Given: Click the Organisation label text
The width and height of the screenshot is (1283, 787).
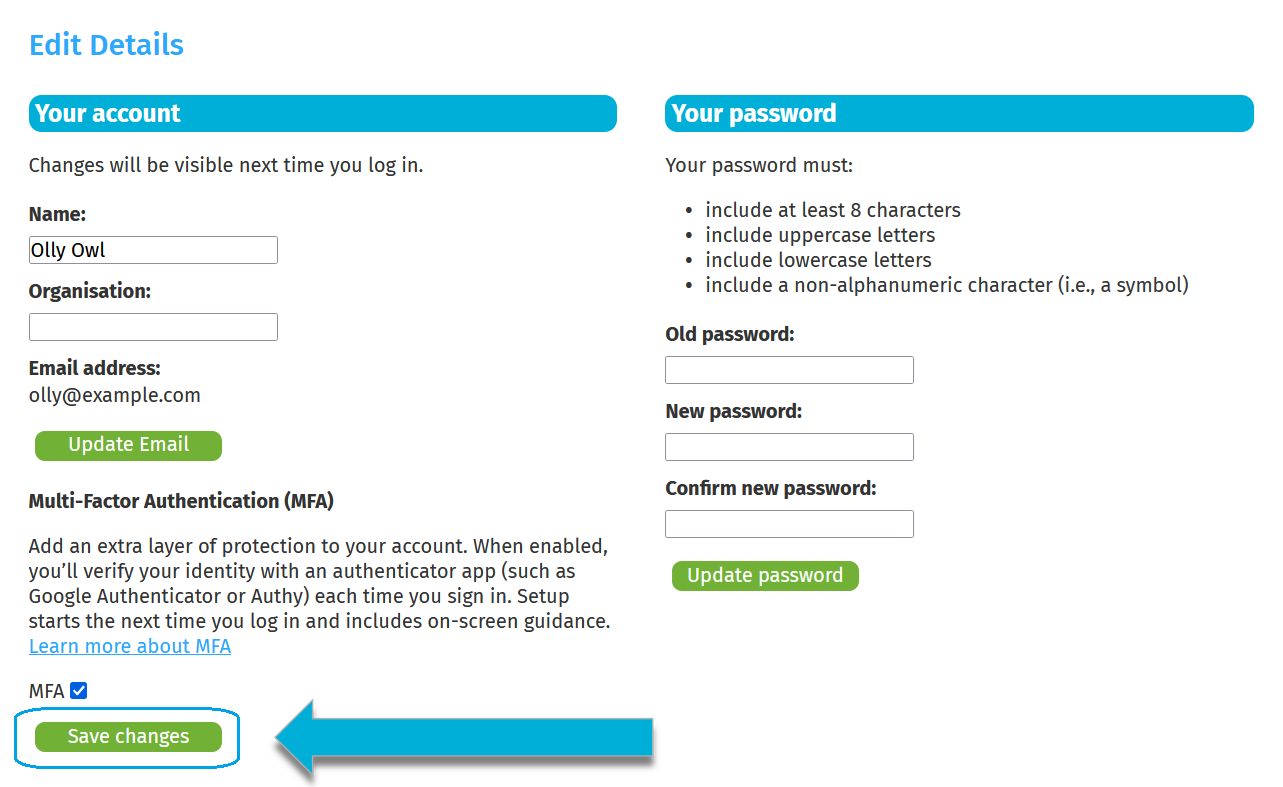Looking at the screenshot, I should point(90,291).
